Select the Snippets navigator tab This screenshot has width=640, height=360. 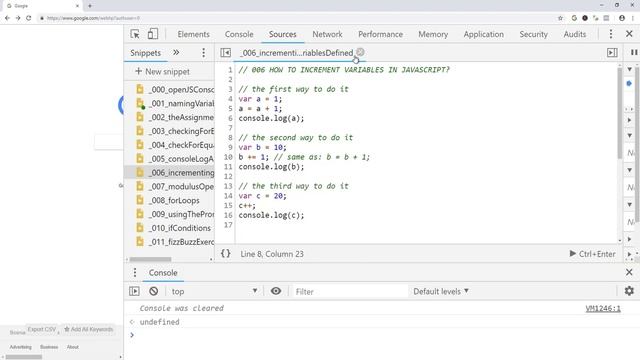point(145,53)
